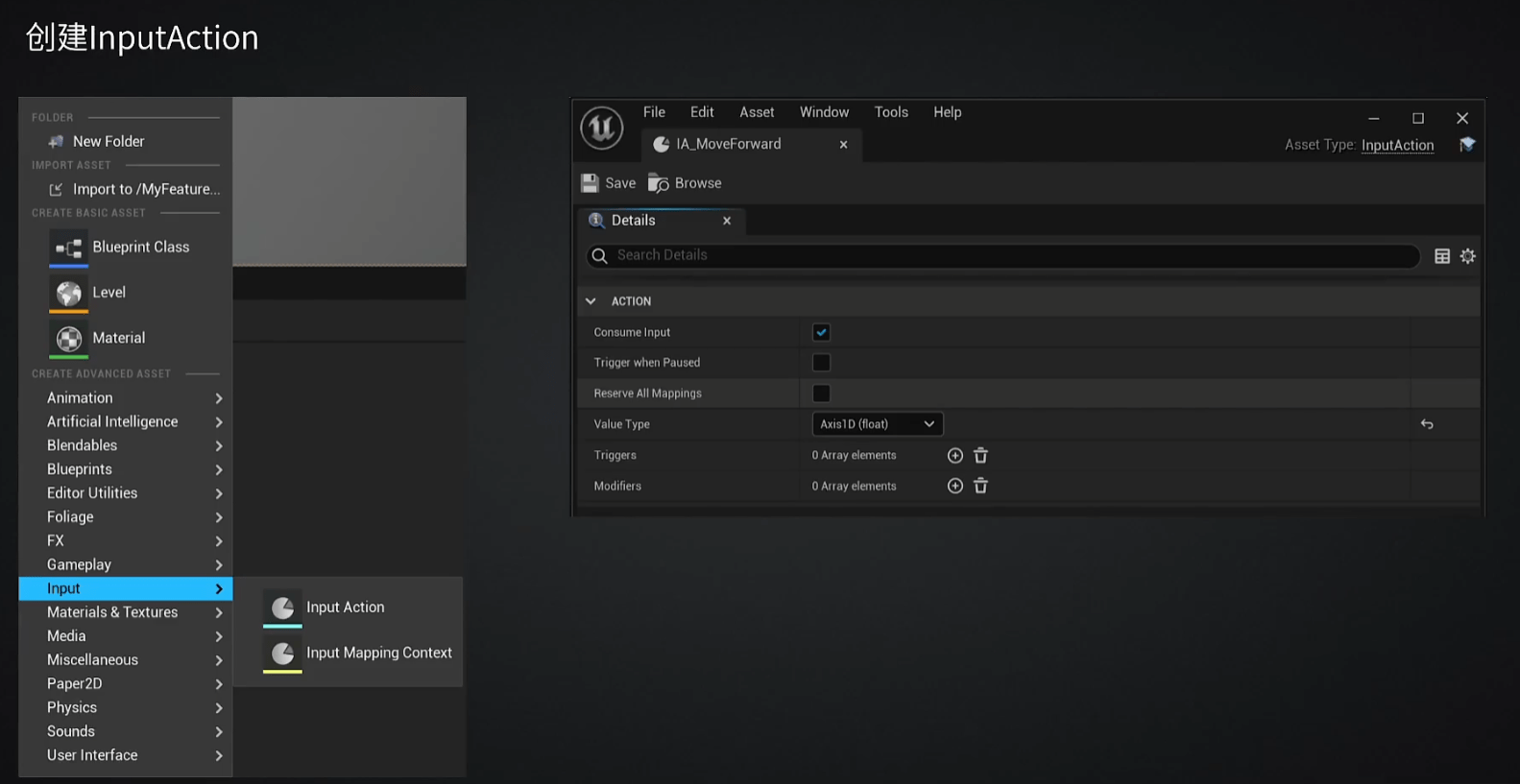Save the IA_MoveForward asset
The height and width of the screenshot is (784, 1520).
tap(609, 183)
